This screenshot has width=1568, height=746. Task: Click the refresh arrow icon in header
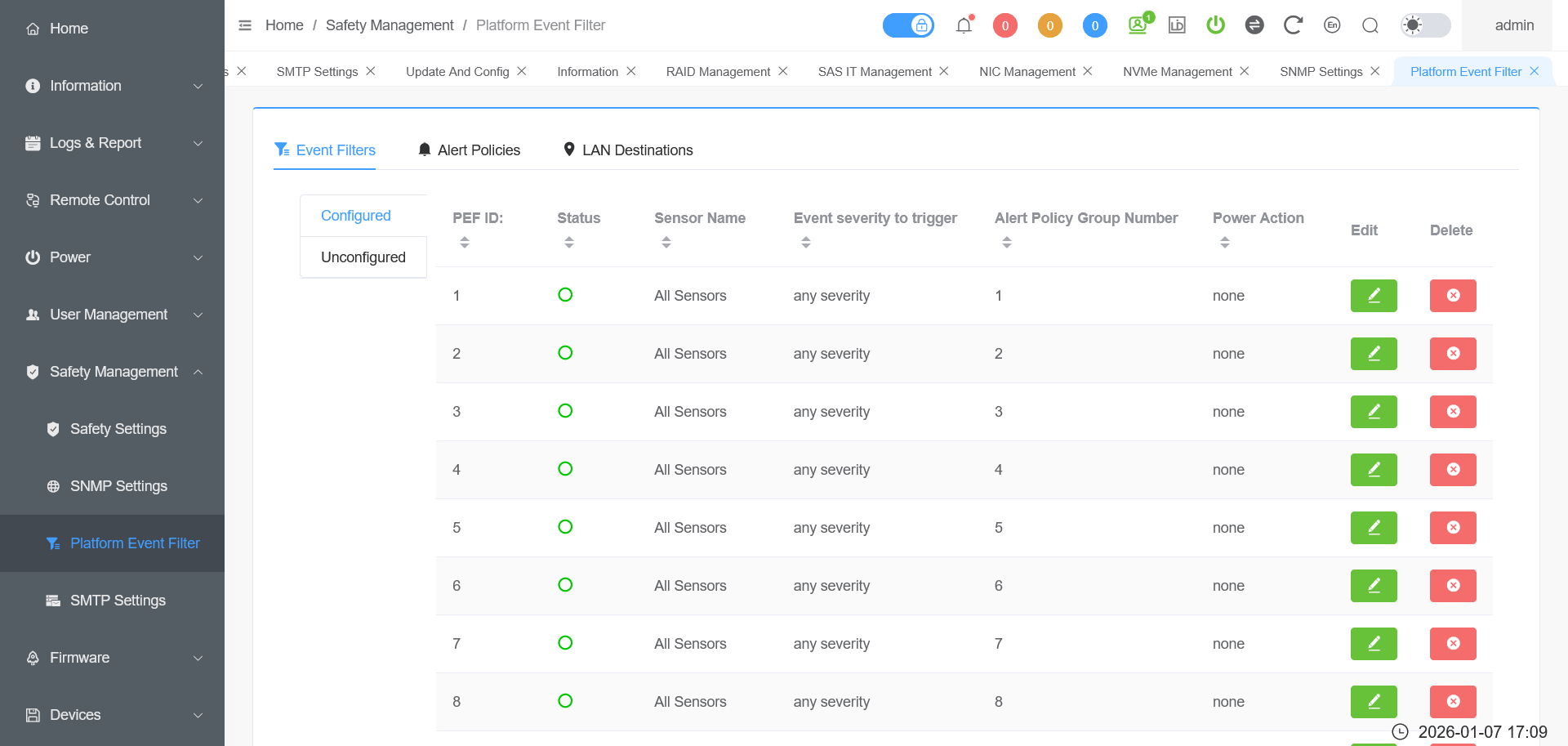point(1292,25)
